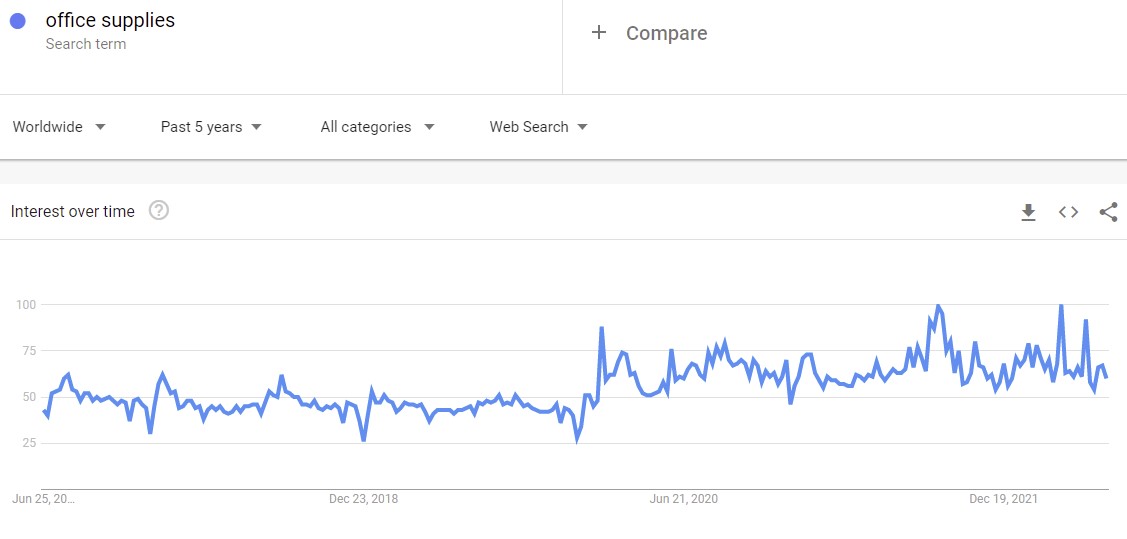
Task: Click the Compare label text
Action: (x=666, y=33)
